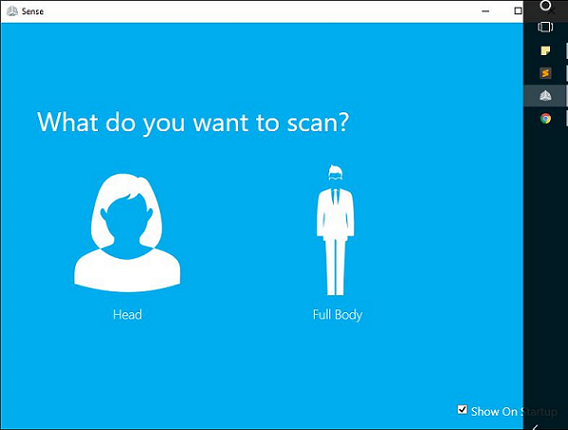Open Google Chrome from the taskbar

point(545,118)
